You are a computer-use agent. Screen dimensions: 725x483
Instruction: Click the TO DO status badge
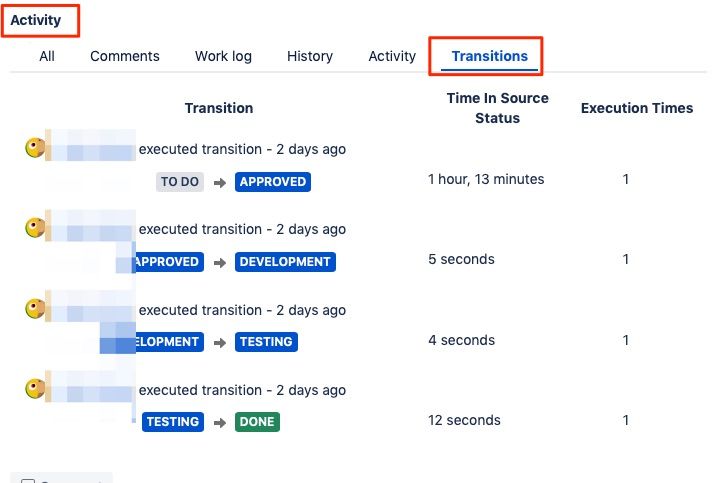[x=180, y=182]
